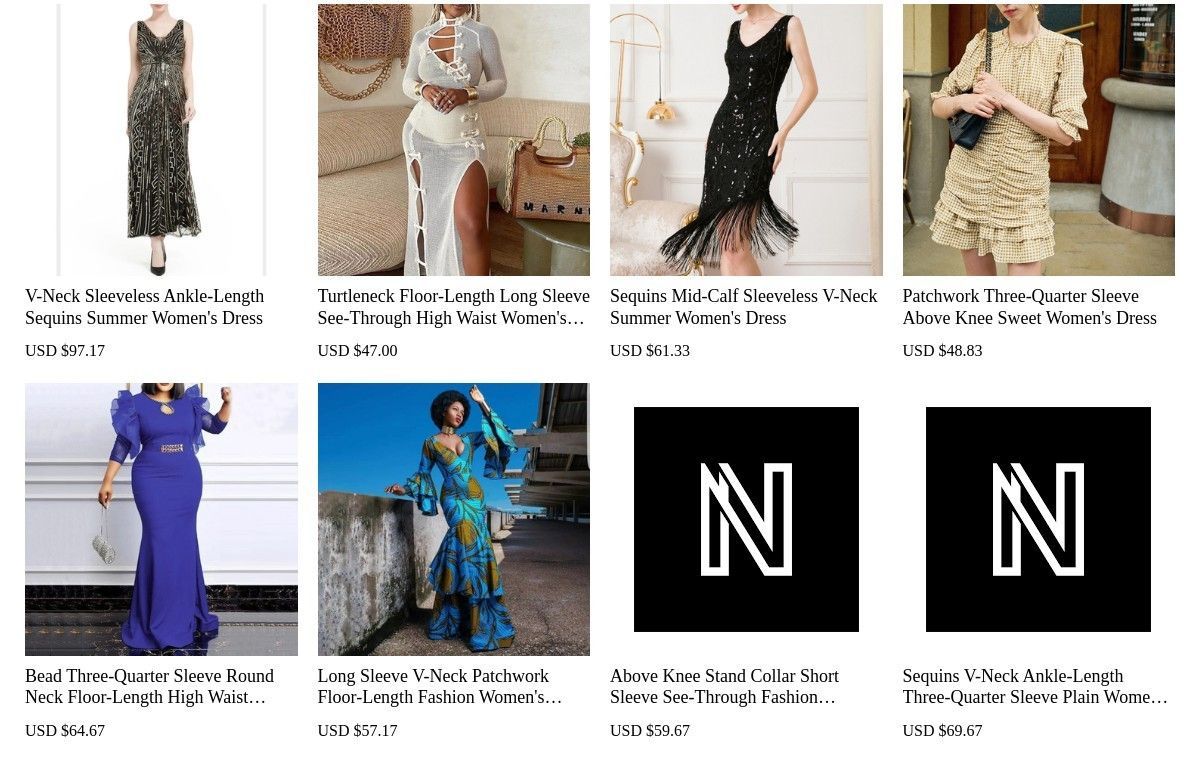The height and width of the screenshot is (768, 1200).
Task: View the black fringe sequins mid-calf dress image
Action: 746,140
